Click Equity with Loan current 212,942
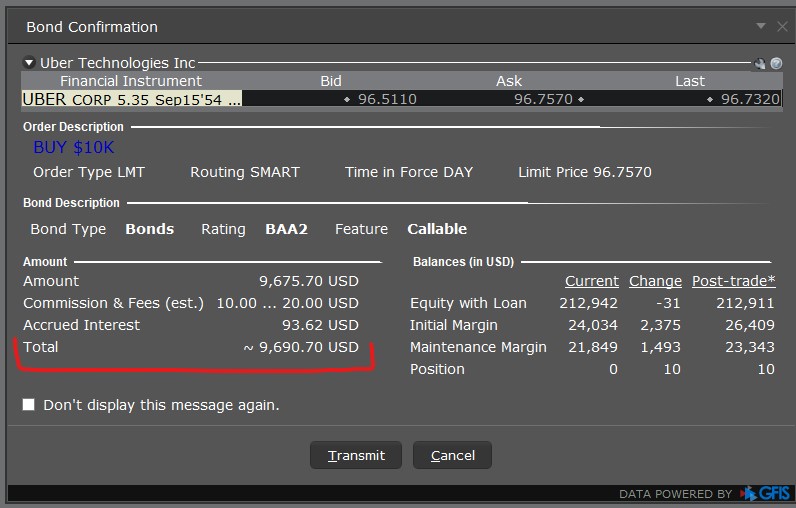 (588, 303)
